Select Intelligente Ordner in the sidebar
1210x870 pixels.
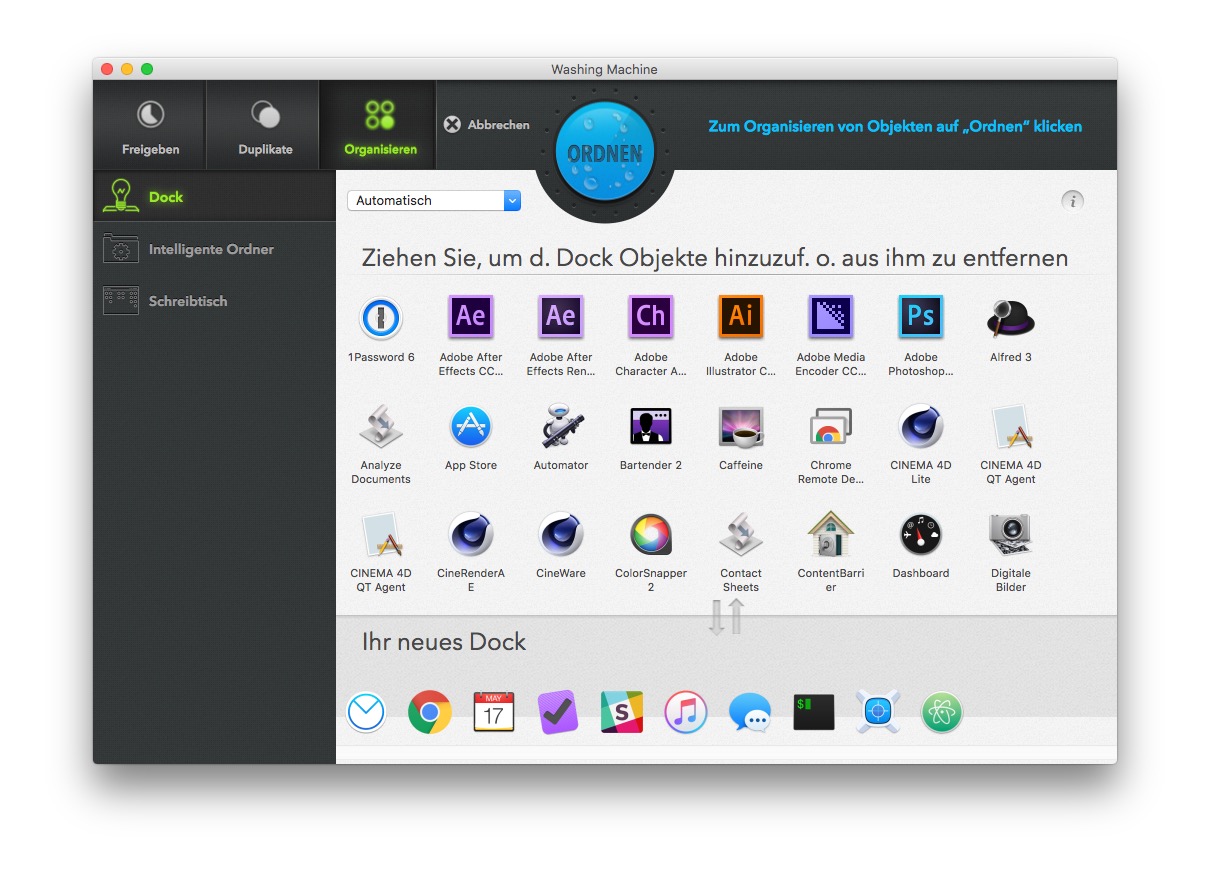(x=210, y=249)
